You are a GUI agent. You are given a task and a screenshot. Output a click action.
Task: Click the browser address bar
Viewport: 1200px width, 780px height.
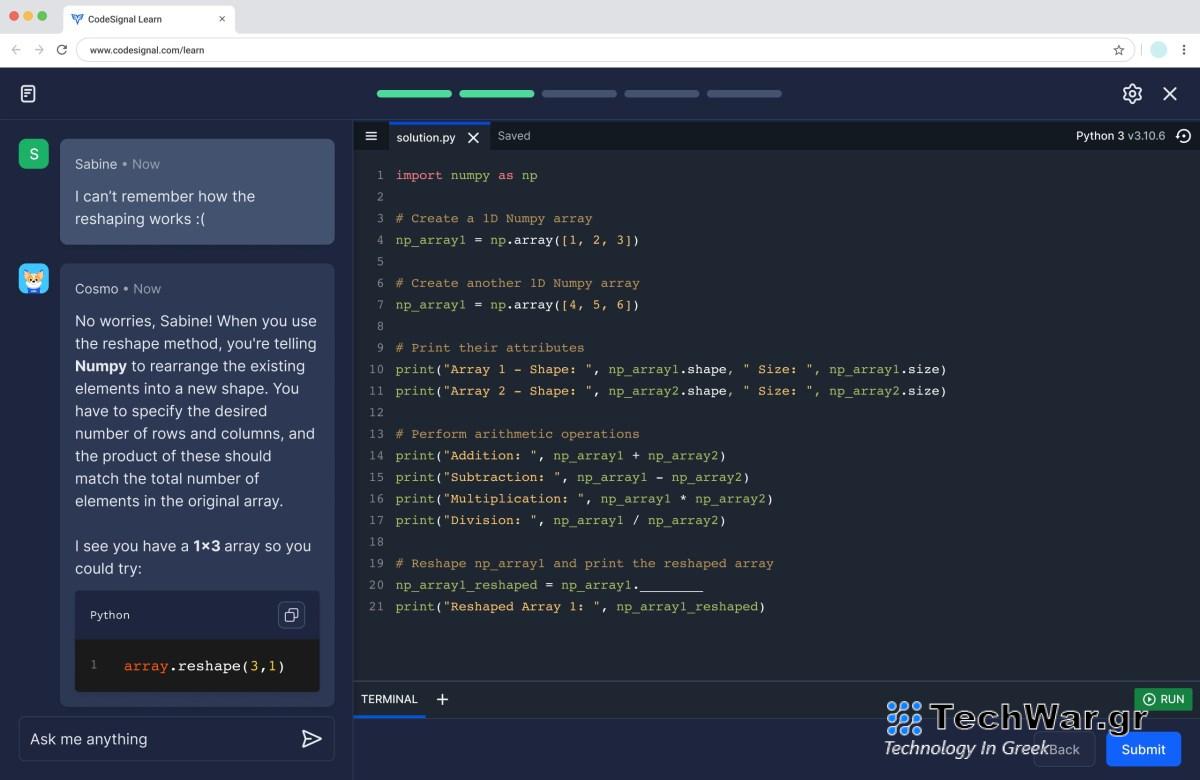point(600,50)
